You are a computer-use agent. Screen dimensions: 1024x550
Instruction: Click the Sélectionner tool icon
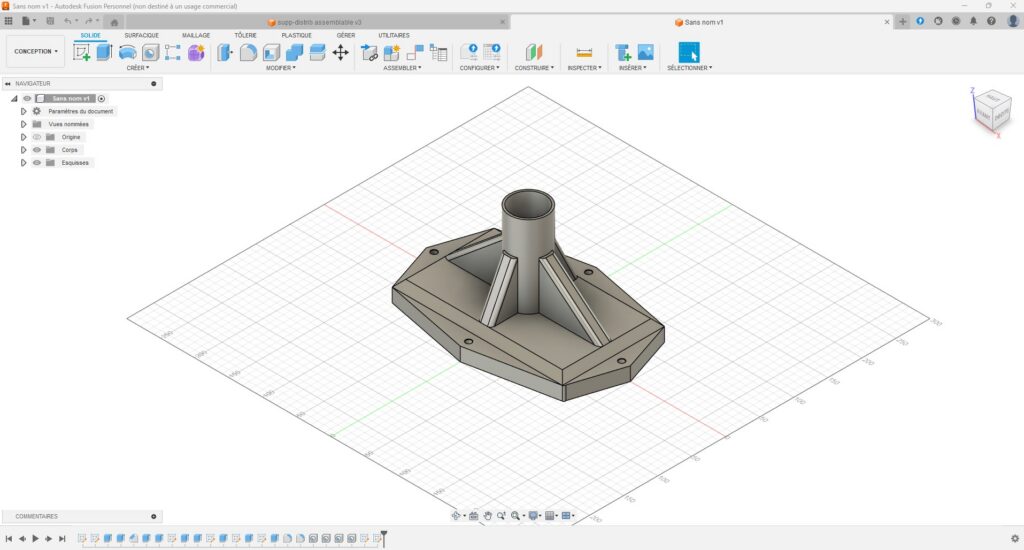pyautogui.click(x=689, y=52)
